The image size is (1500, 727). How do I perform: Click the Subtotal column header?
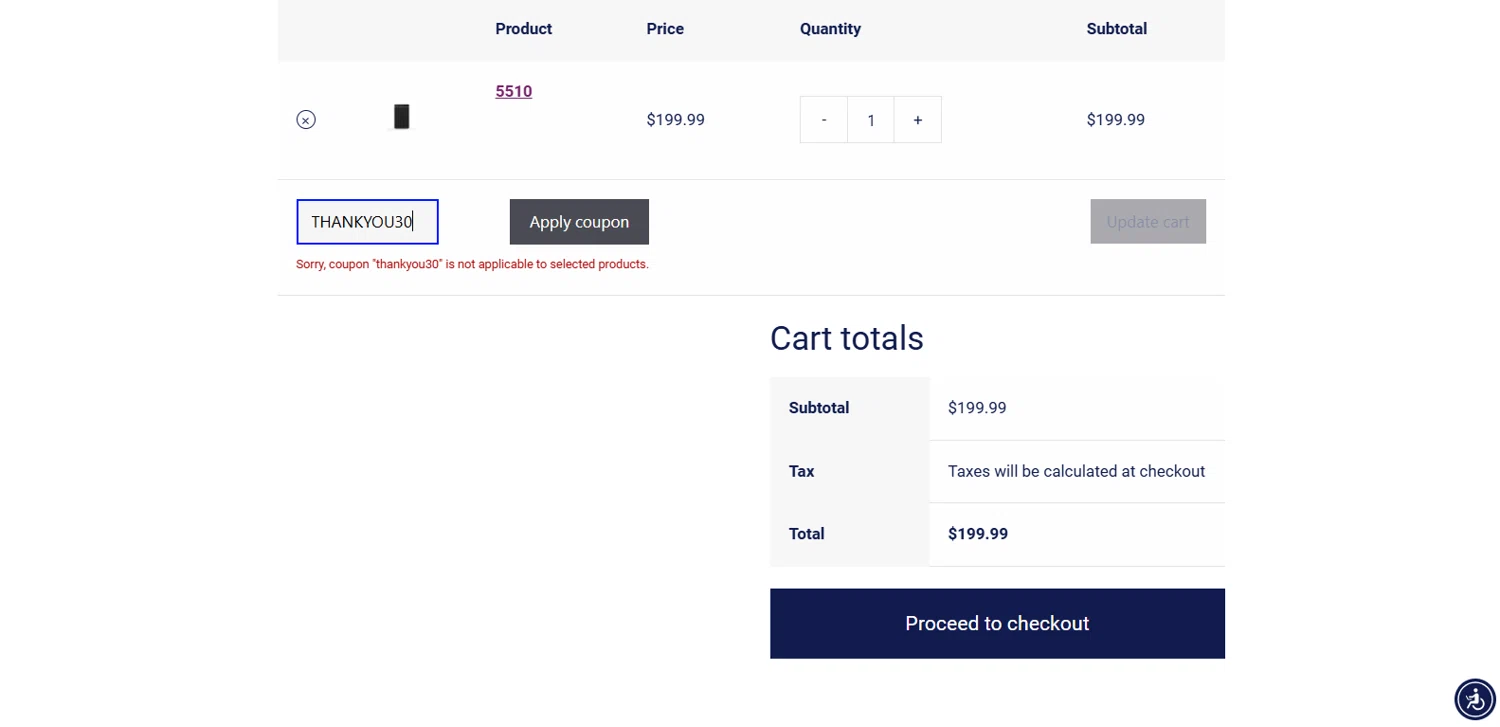click(1117, 29)
